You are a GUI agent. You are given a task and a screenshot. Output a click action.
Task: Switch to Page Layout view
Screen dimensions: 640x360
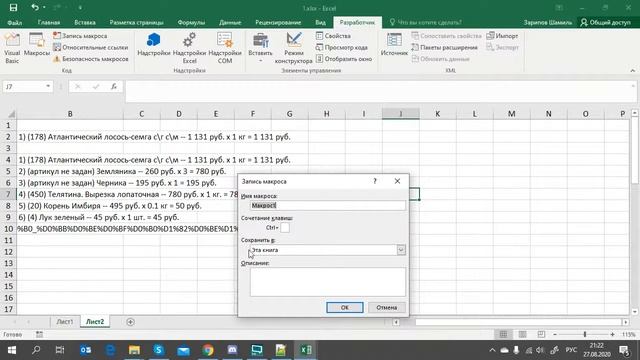522,334
